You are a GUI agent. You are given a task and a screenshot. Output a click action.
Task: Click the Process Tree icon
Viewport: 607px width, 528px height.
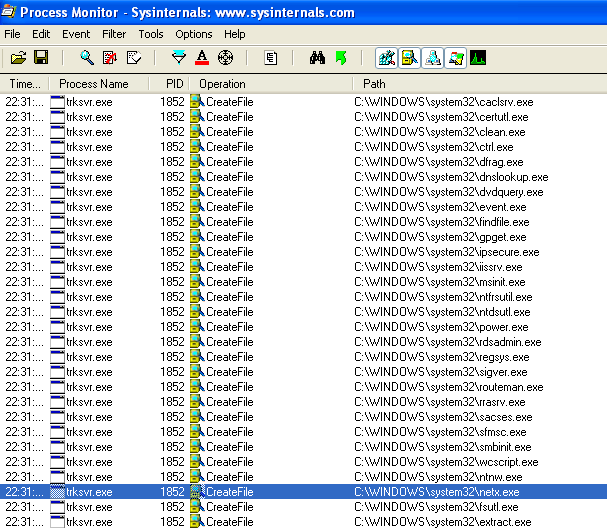[x=270, y=58]
